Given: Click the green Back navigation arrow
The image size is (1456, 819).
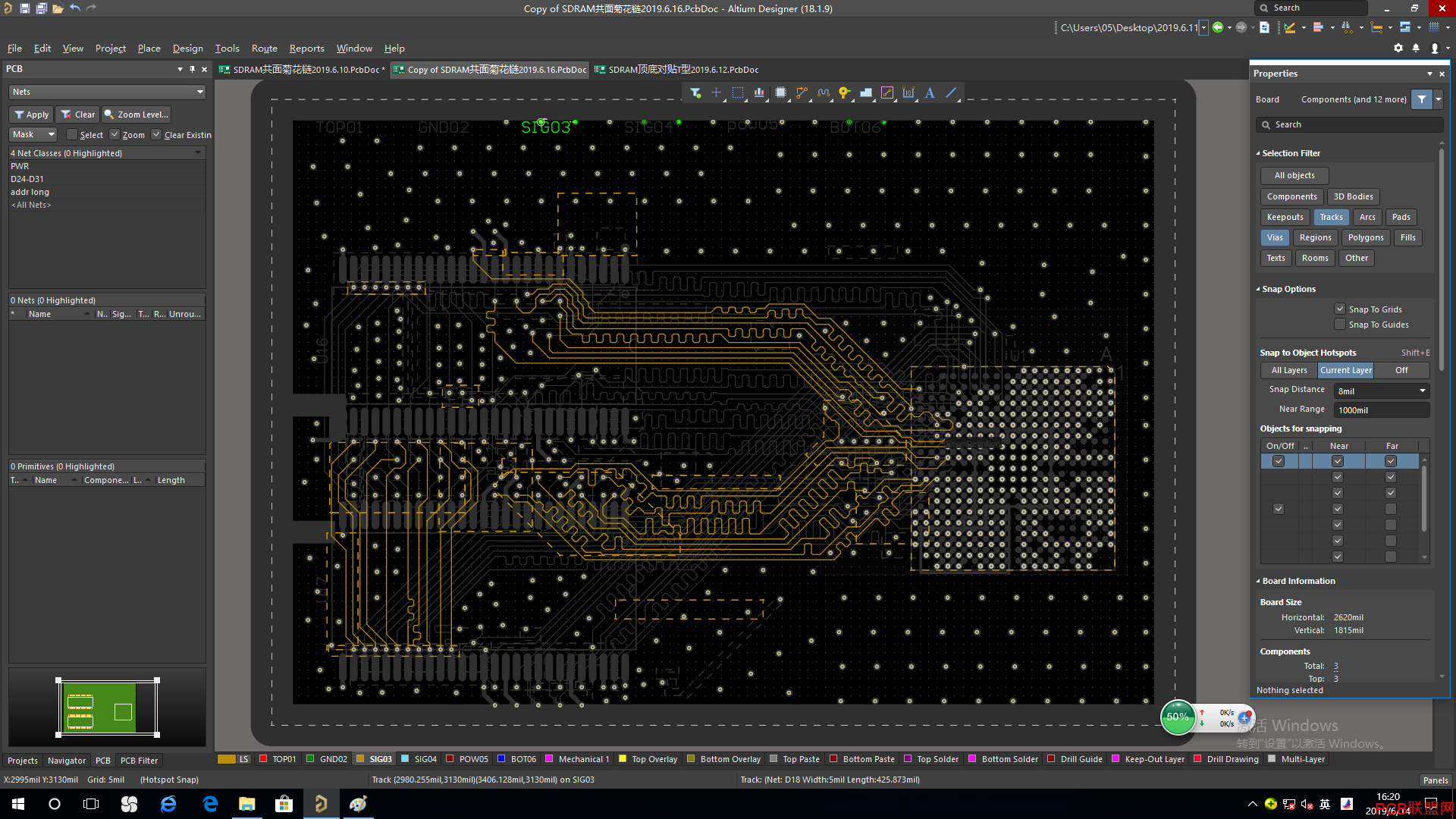Looking at the screenshot, I should point(1218,27).
